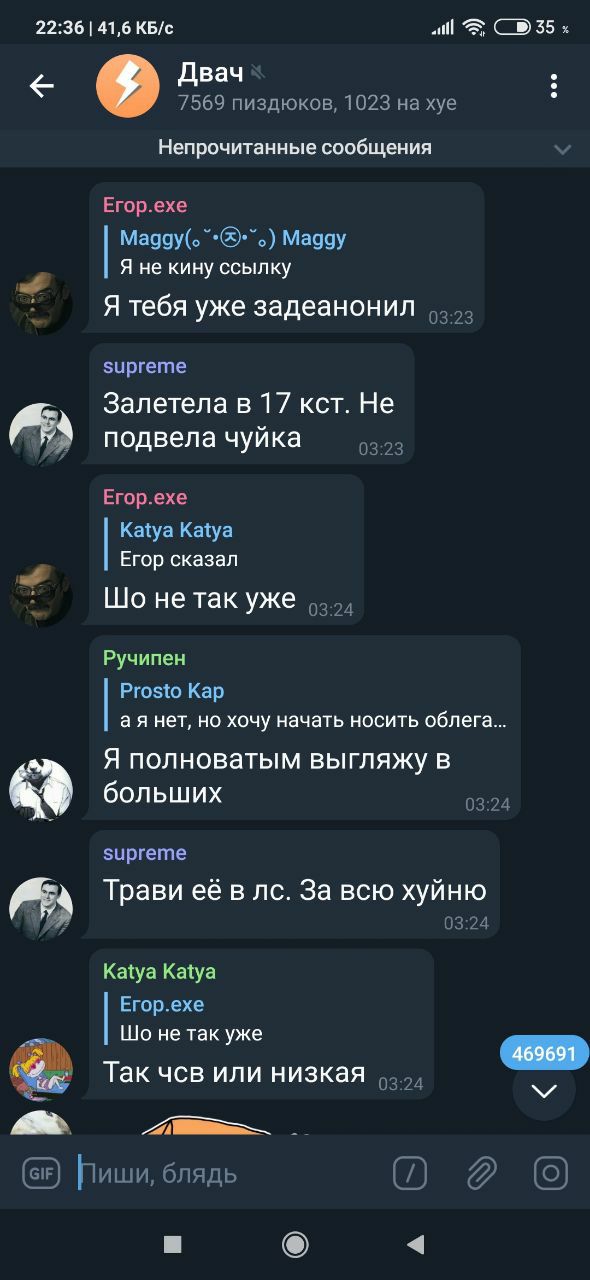This screenshot has width=590, height=1280.
Task: Open Katya Katya's profile avatar
Action: [x=41, y=1069]
